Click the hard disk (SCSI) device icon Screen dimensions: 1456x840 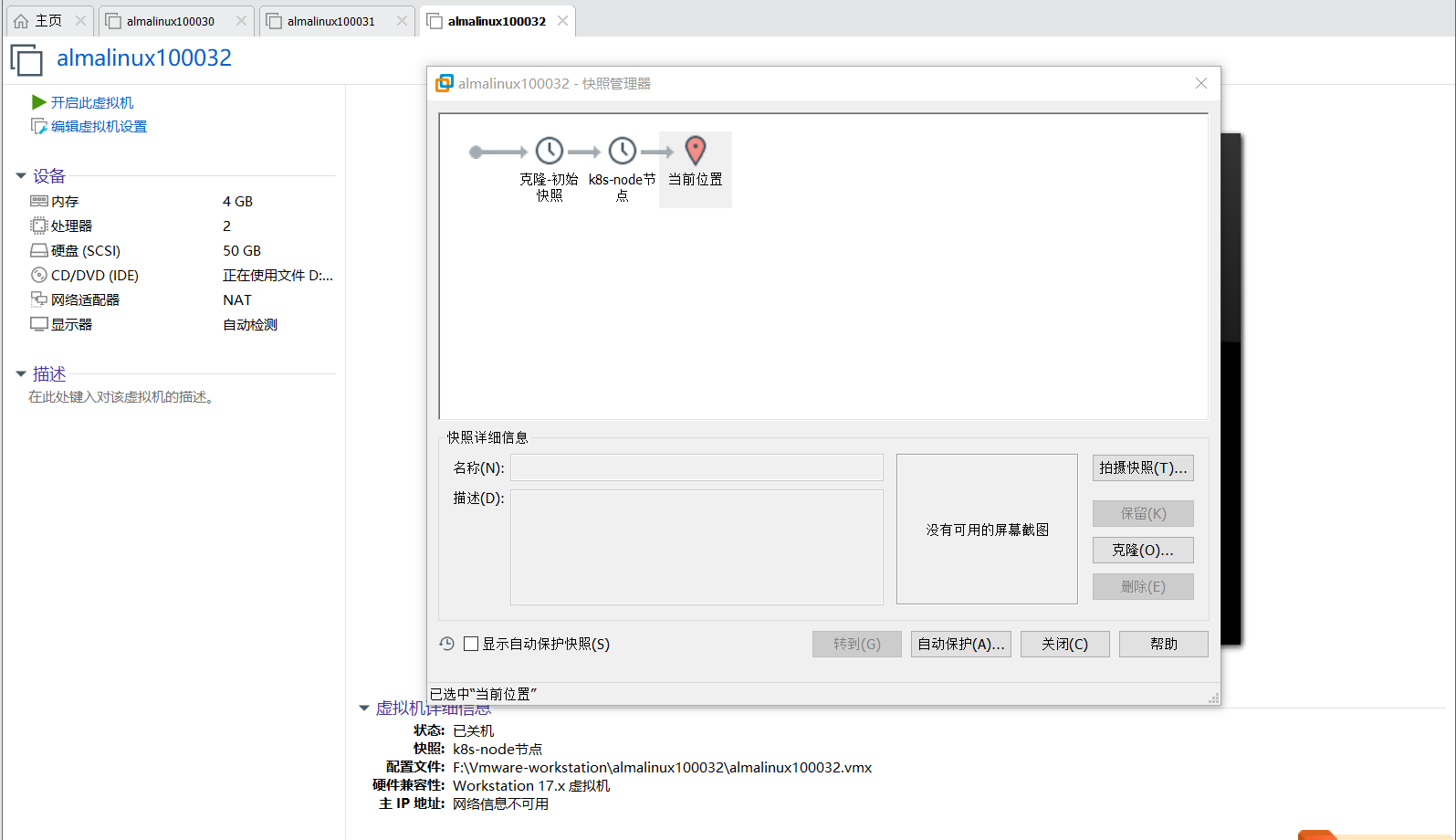[39, 250]
